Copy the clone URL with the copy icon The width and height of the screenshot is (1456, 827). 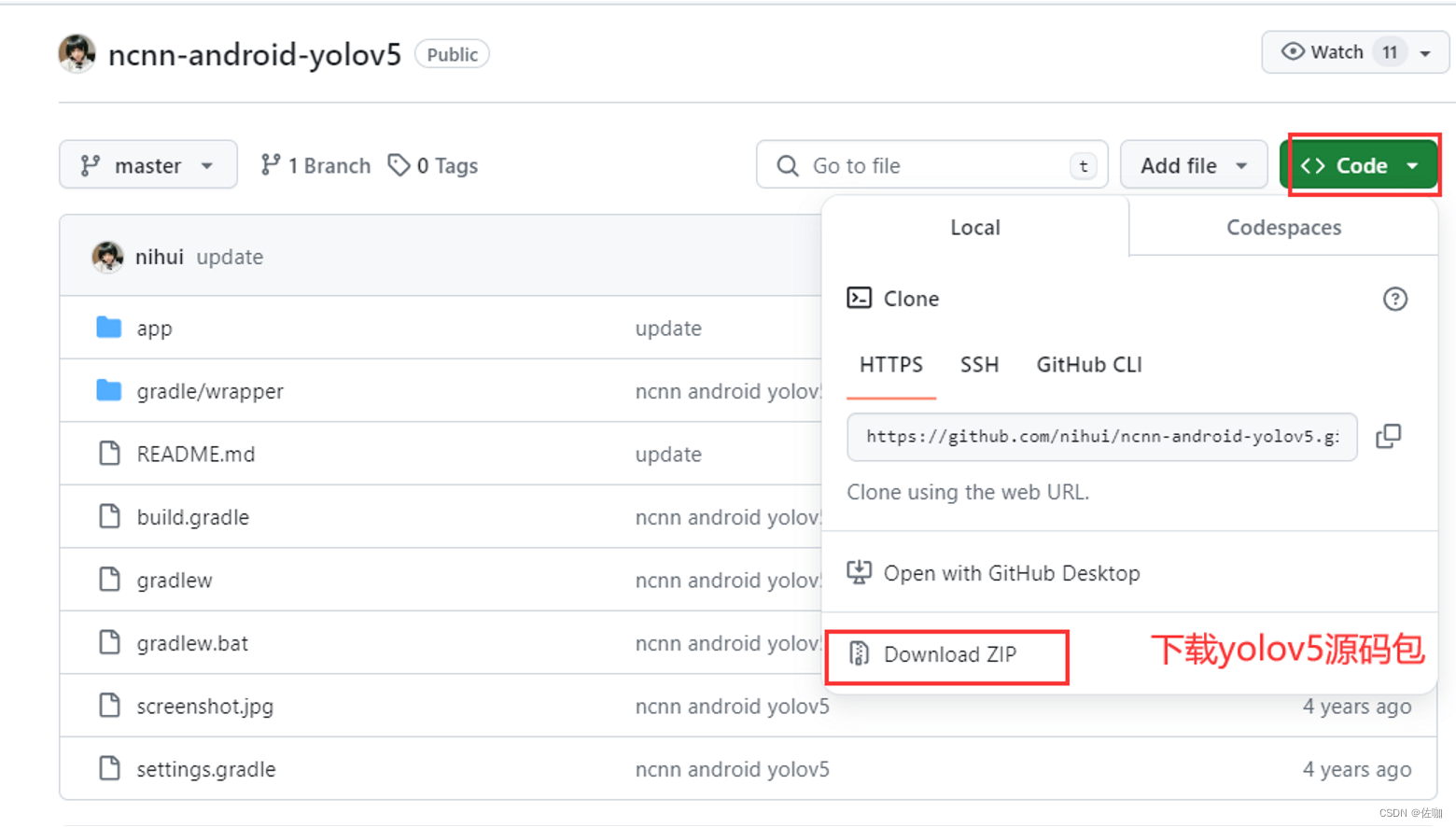click(x=1389, y=436)
